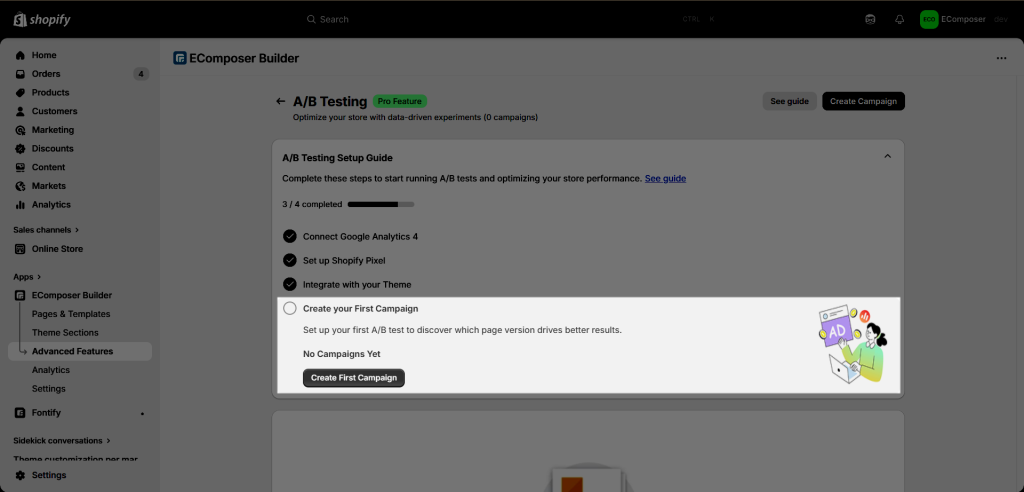Screen dimensions: 1024x492
Task: Expand the Apps section chevron
Action: click(x=39, y=277)
